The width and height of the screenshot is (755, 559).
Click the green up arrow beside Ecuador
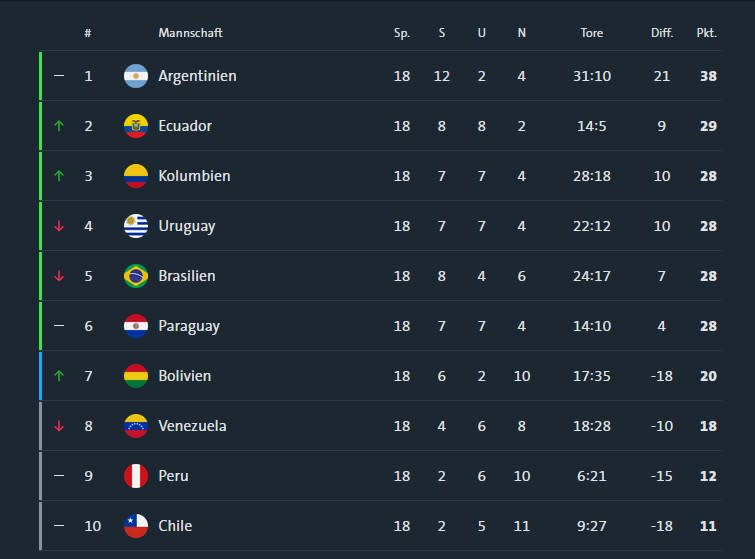59,126
